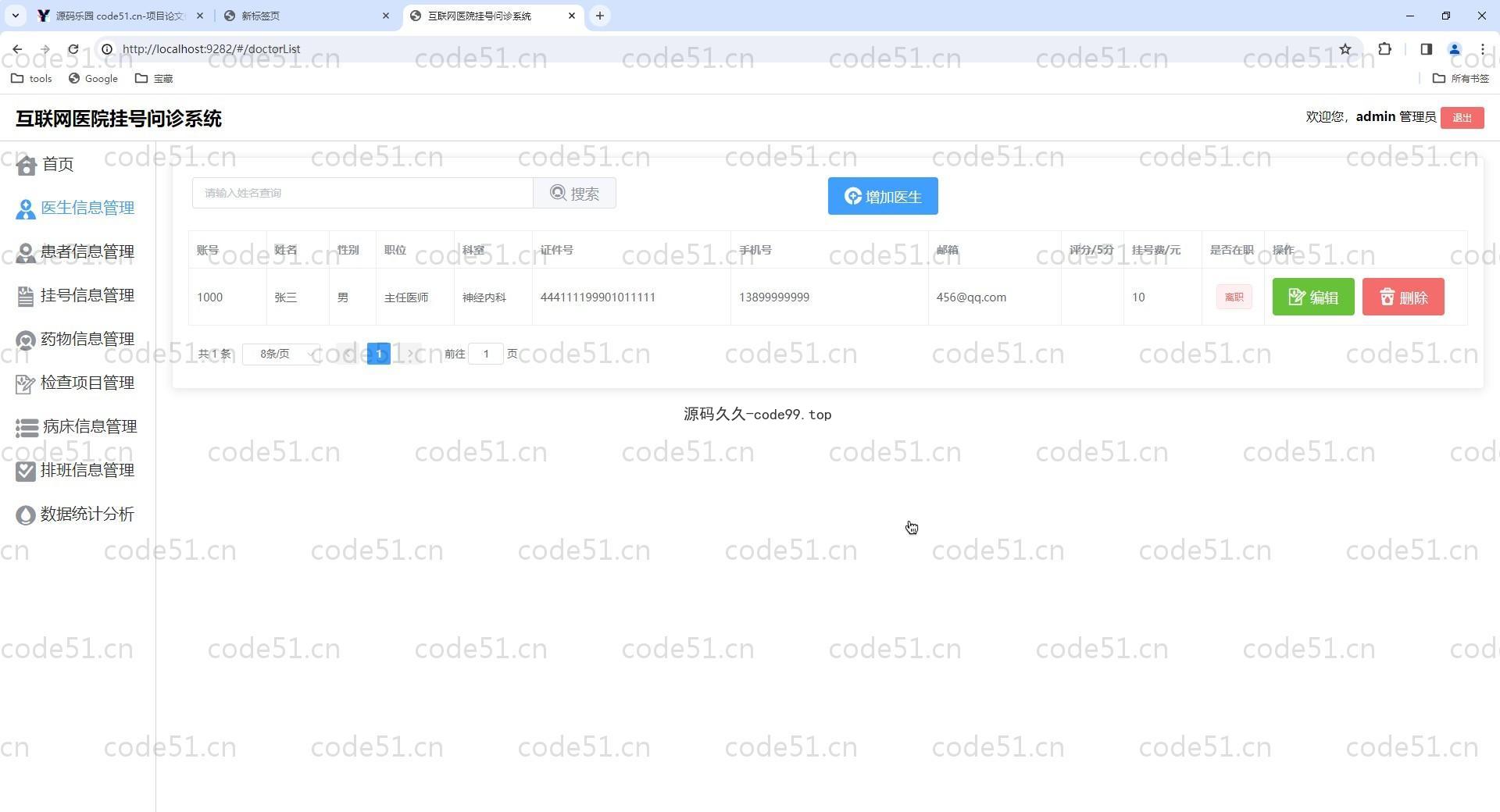Open the 医生信息管理 menu item
The height and width of the screenshot is (812, 1500).
coord(87,208)
